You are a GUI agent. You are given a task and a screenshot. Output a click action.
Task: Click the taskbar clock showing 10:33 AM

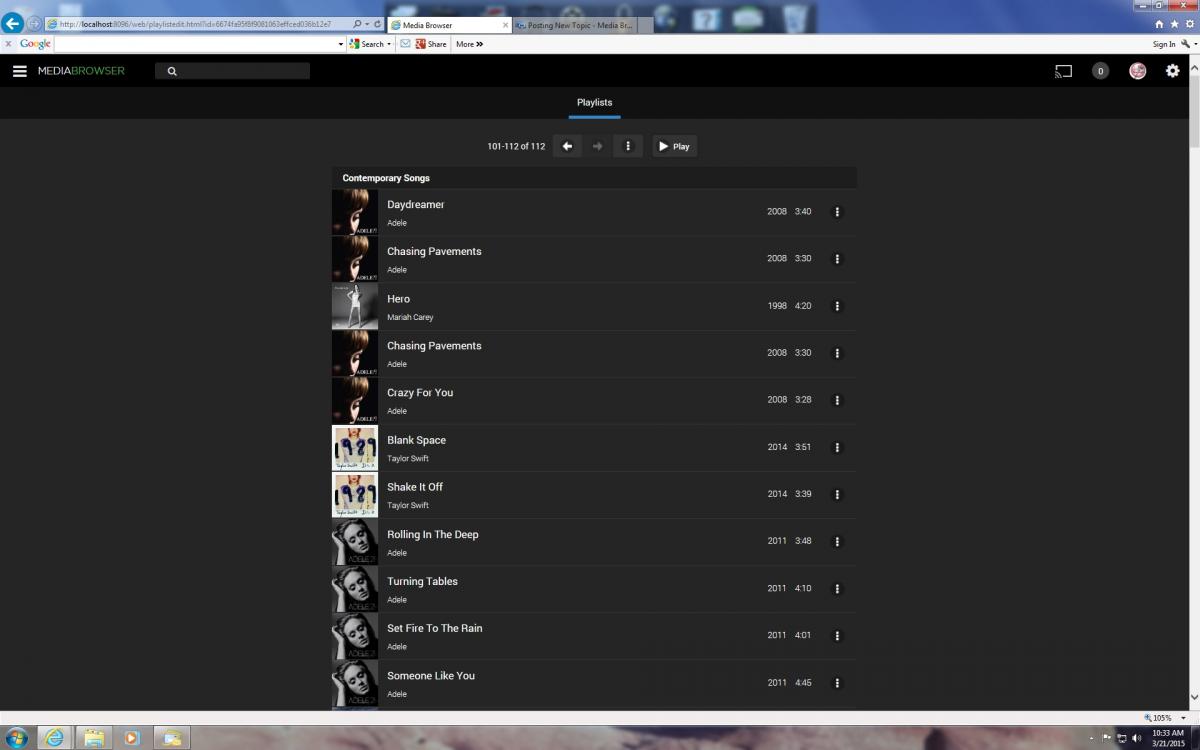pos(1168,738)
